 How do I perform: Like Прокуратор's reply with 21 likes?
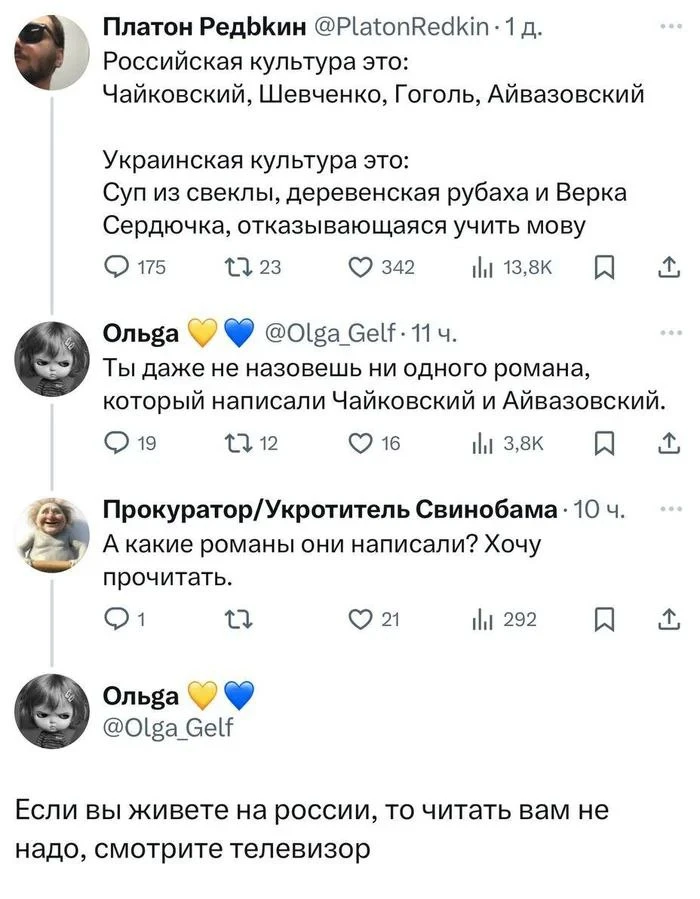pyautogui.click(x=356, y=620)
